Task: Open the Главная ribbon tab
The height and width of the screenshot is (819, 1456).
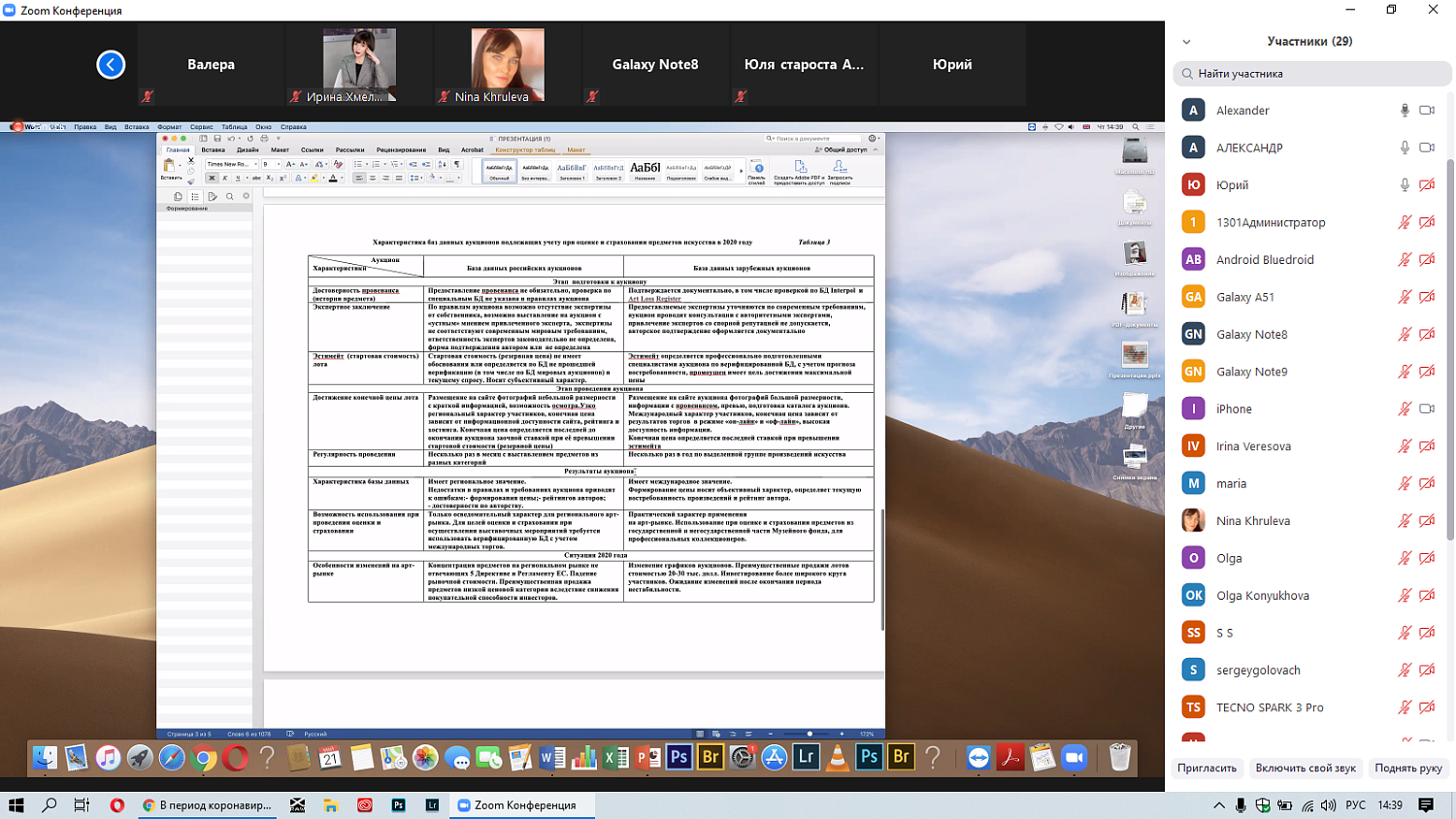Action: pyautogui.click(x=178, y=150)
